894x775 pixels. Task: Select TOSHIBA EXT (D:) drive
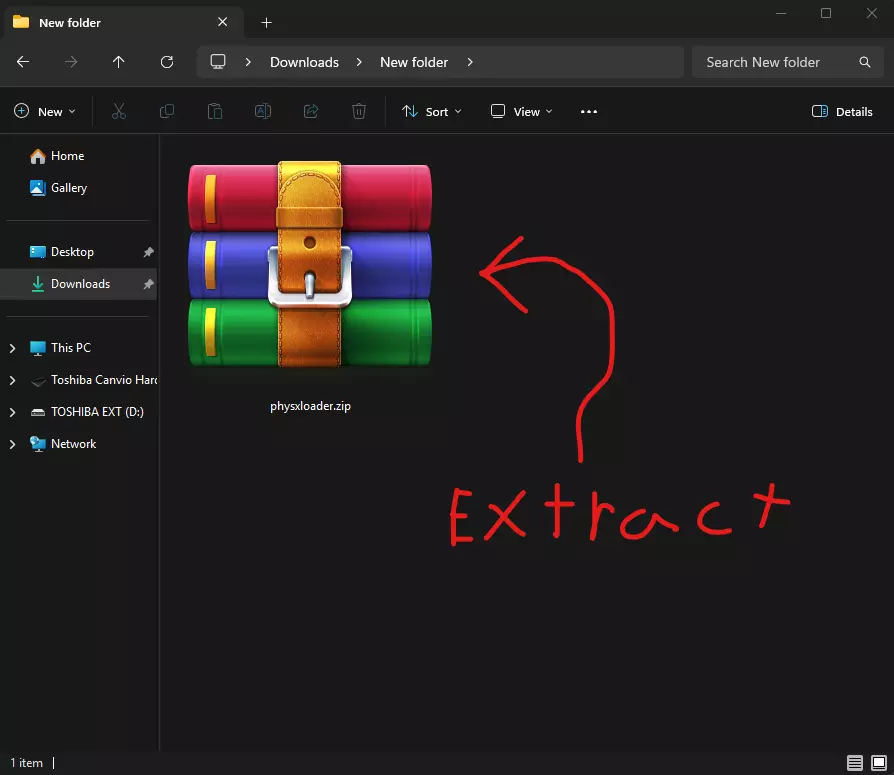point(78,412)
